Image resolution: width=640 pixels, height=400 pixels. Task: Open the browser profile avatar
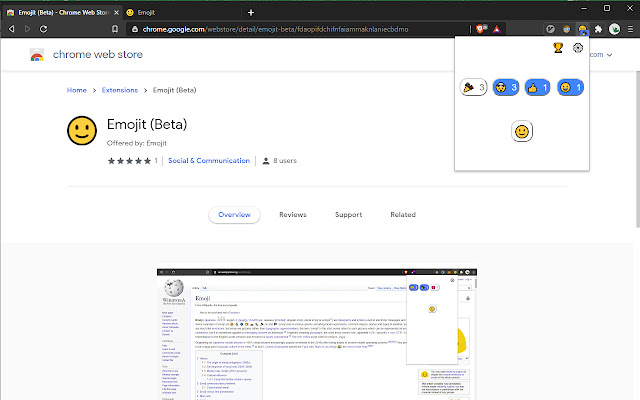614,29
